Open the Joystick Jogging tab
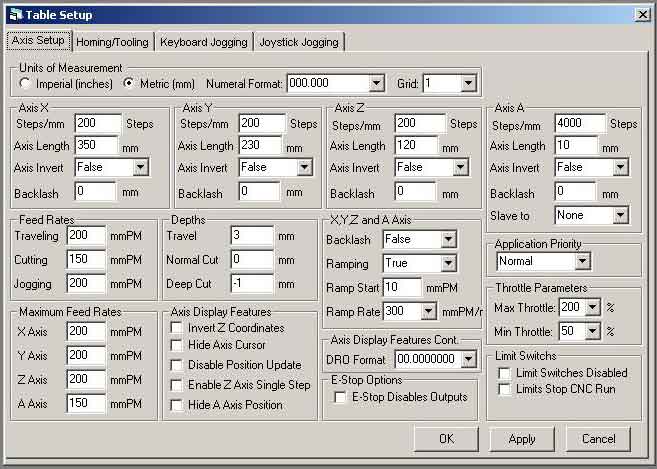 point(300,42)
